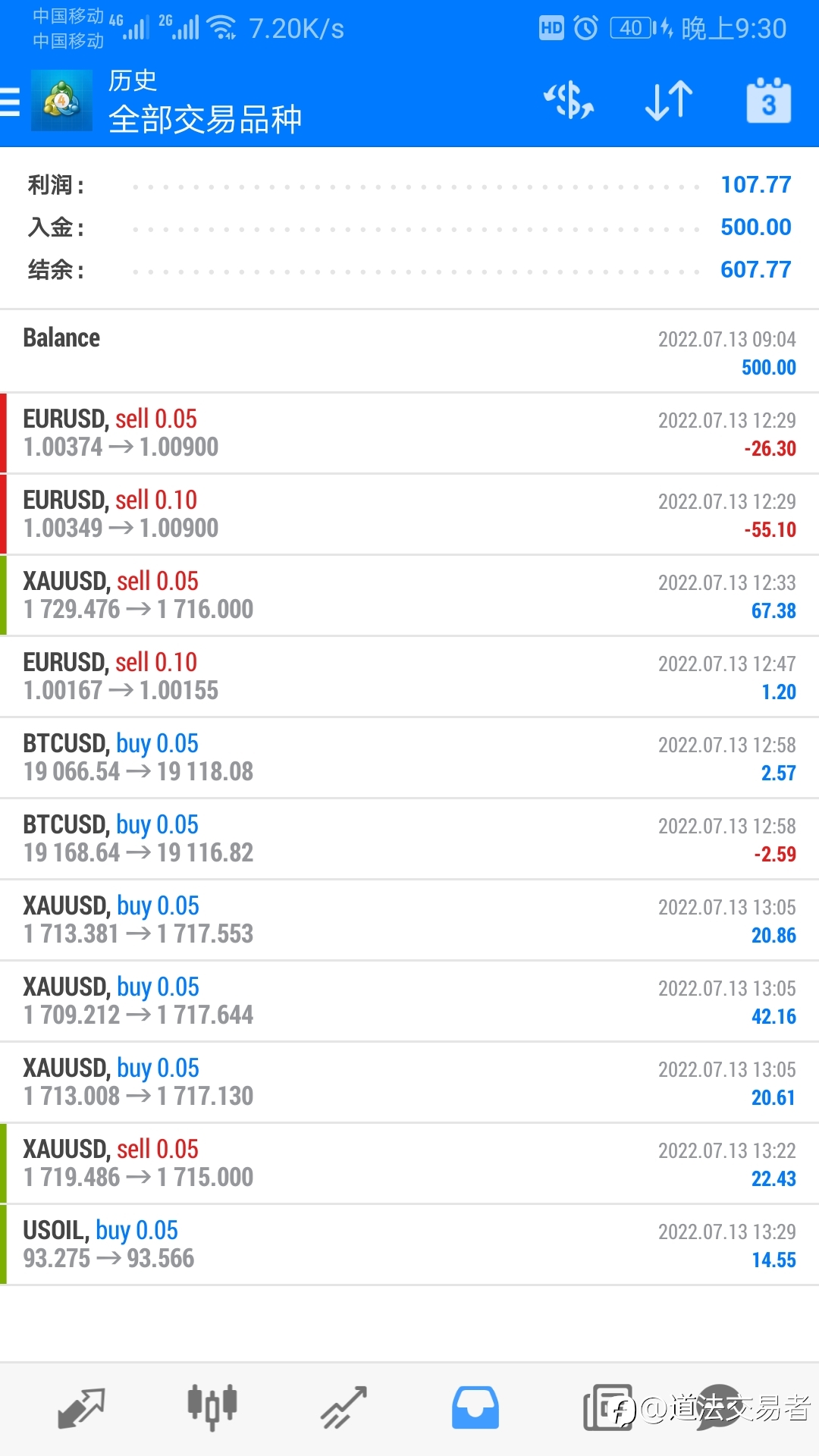Screen dimensions: 819x1456
Task: Expand the EURUSD sell 0.05 trade row
Action: (409, 433)
